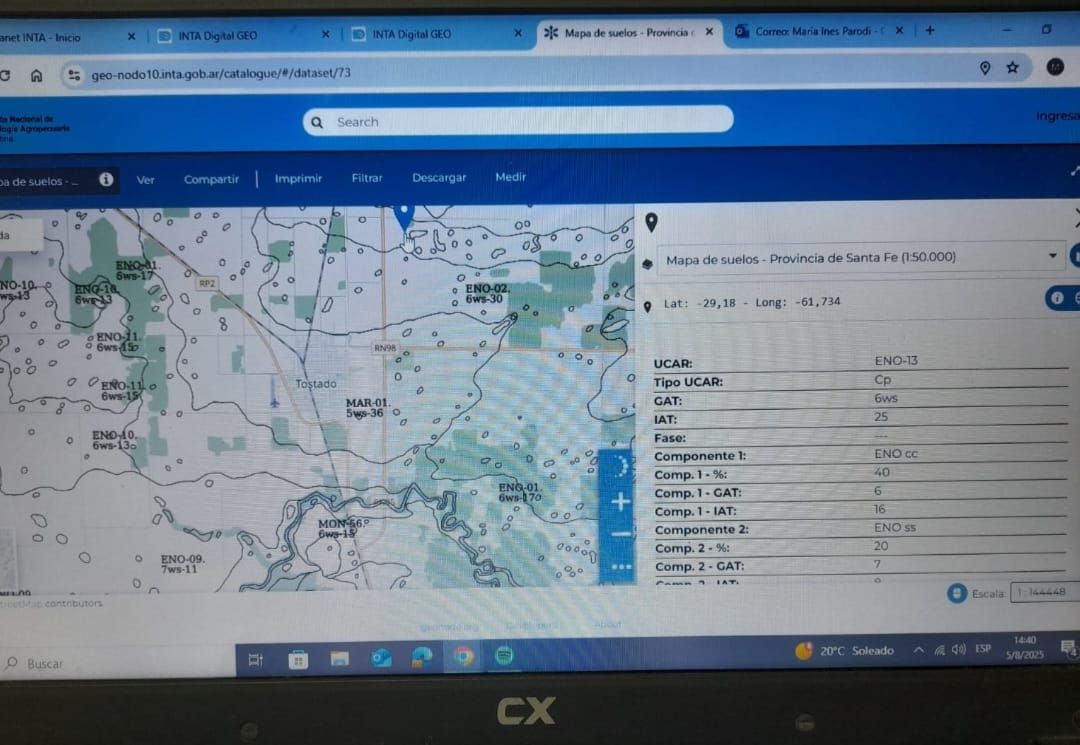Switch to the first INTA Digital GEO tab
The width and height of the screenshot is (1080, 745).
tap(217, 36)
